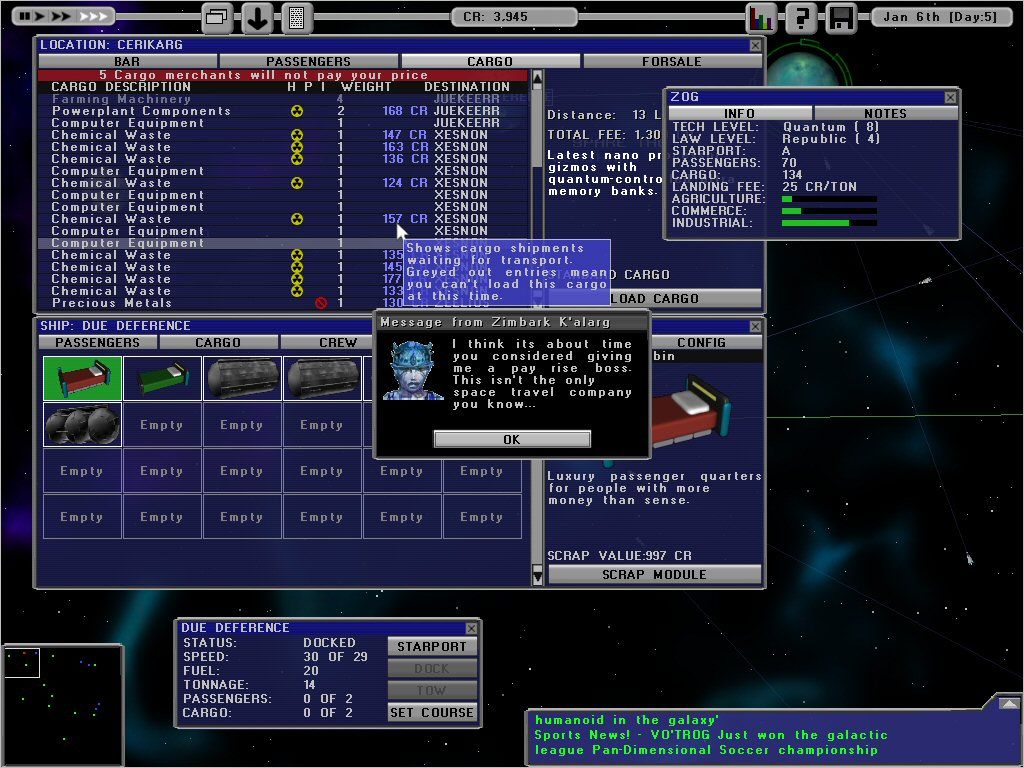1024x768 pixels.
Task: Click the Industrial rating bar for ZOG
Action: [830, 225]
